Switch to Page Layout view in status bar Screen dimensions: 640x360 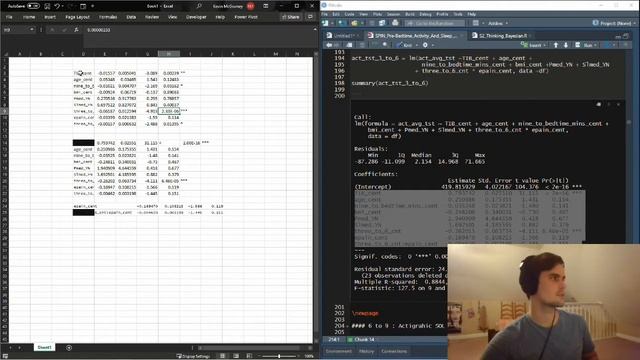[x=236, y=356]
